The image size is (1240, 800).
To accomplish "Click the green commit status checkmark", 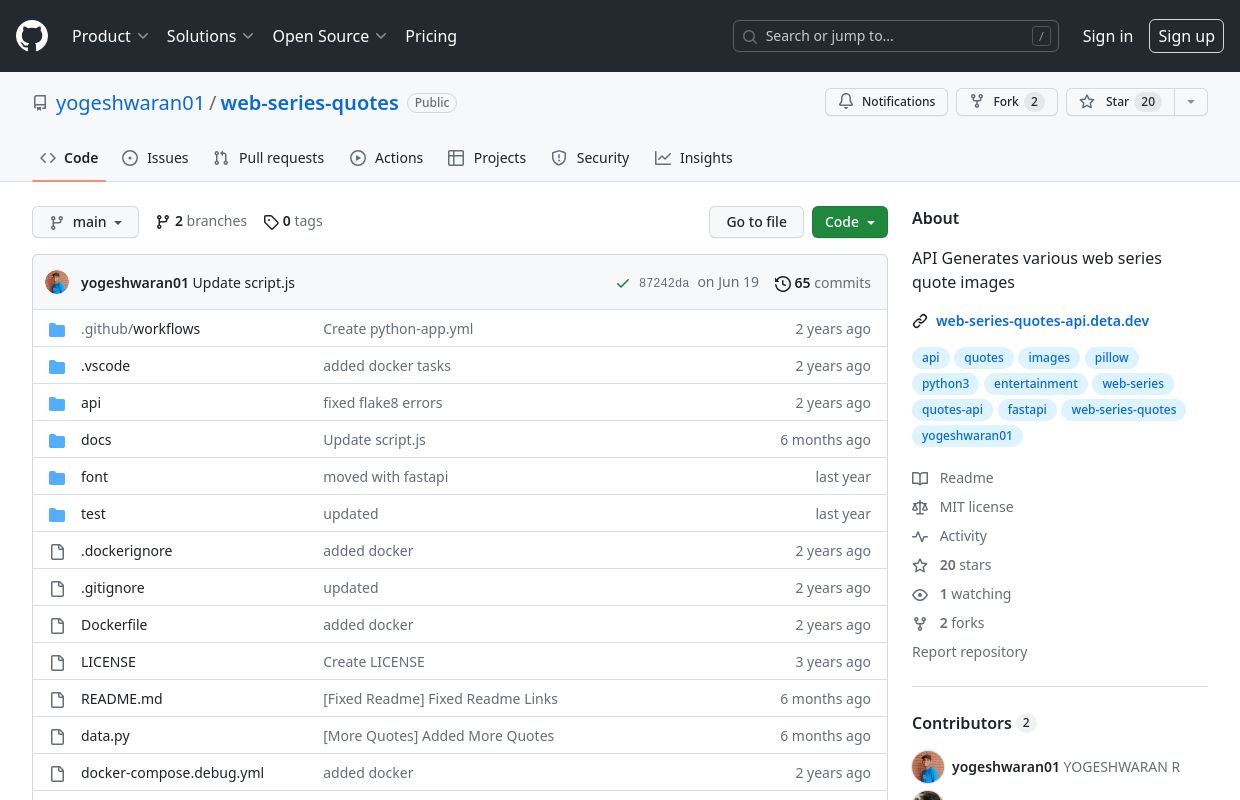I will point(624,283).
